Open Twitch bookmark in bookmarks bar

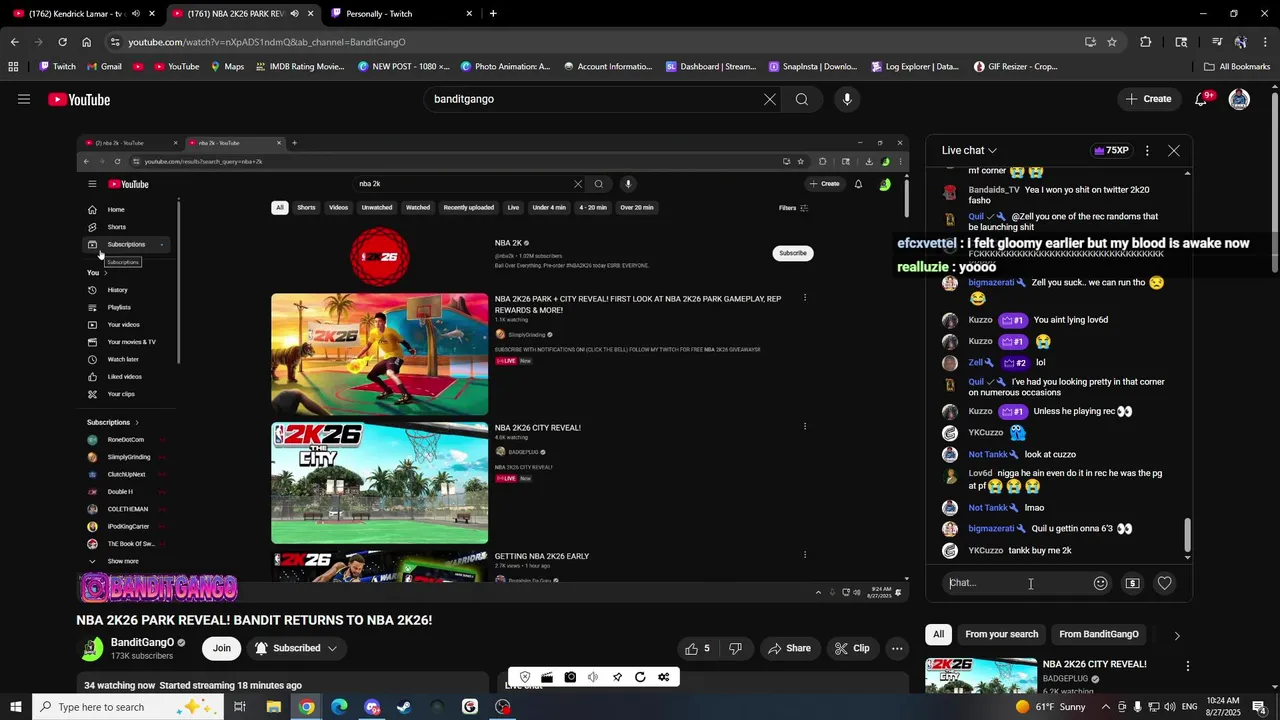pyautogui.click(x=57, y=67)
